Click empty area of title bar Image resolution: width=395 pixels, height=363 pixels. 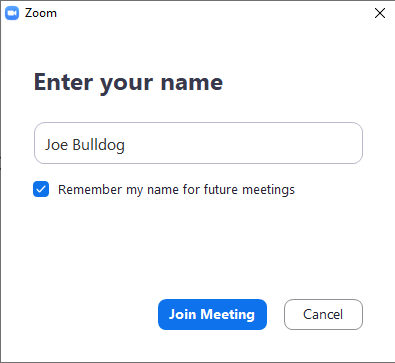tap(213, 13)
